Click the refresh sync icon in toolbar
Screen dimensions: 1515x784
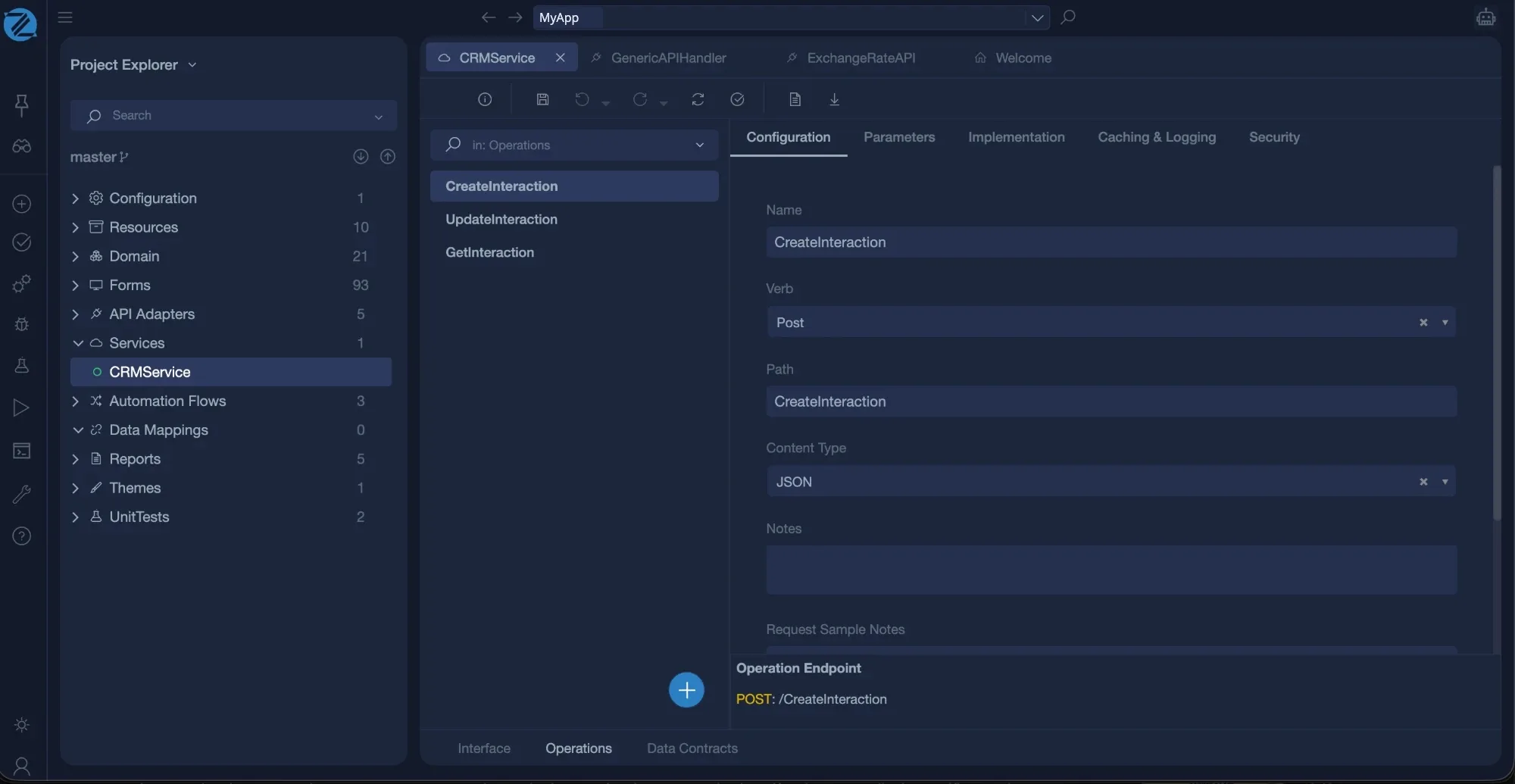[698, 99]
